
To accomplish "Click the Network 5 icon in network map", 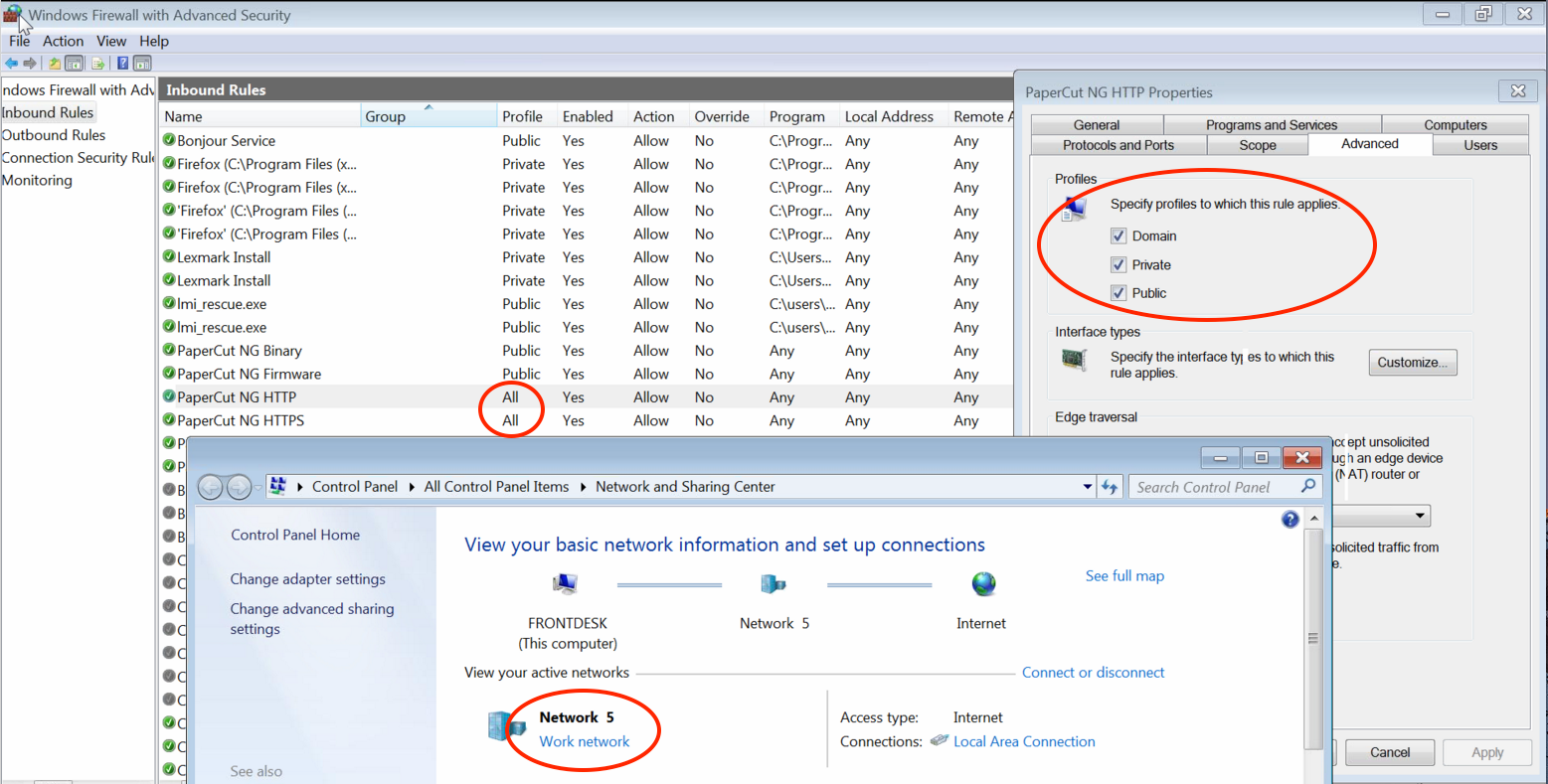I will [x=774, y=584].
